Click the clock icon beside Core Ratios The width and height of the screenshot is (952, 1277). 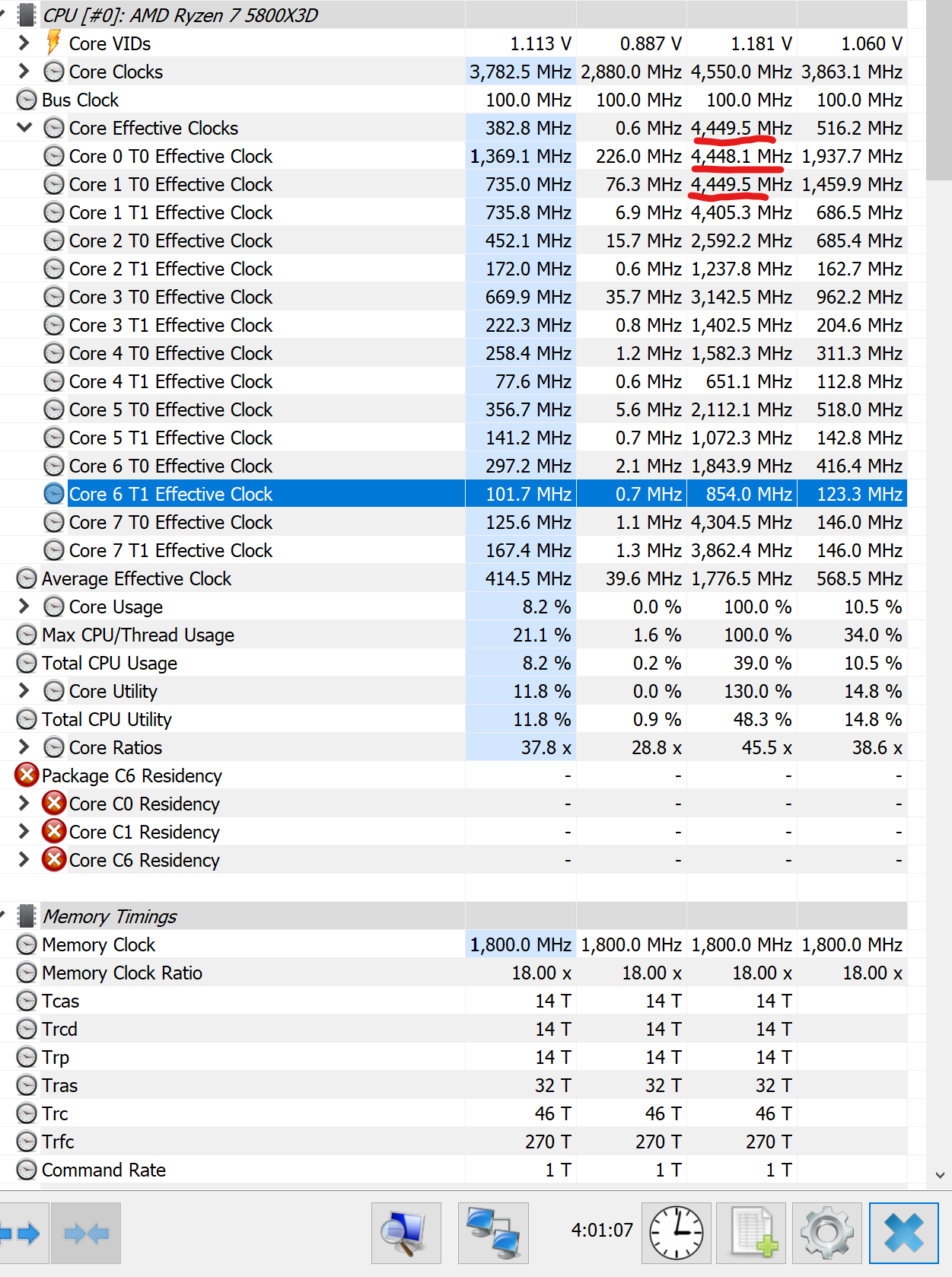tap(54, 747)
